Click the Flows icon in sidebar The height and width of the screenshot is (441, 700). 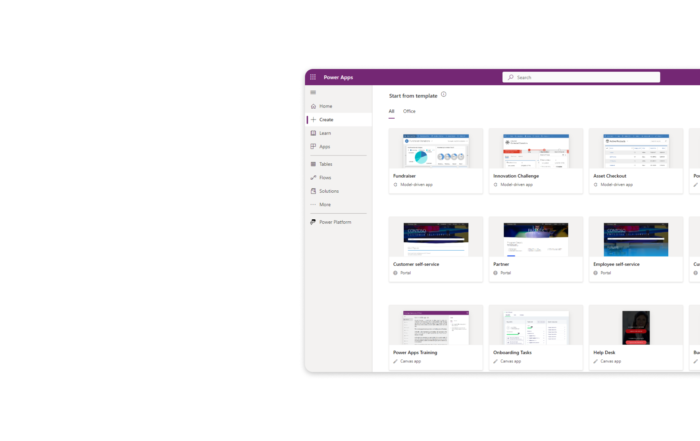[x=313, y=178]
